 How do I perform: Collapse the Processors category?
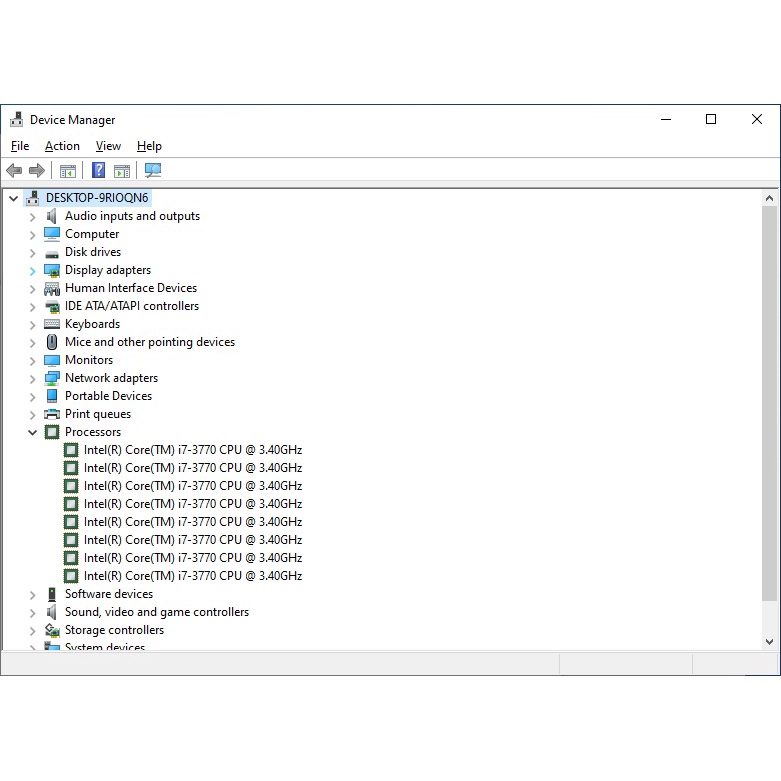[32, 432]
